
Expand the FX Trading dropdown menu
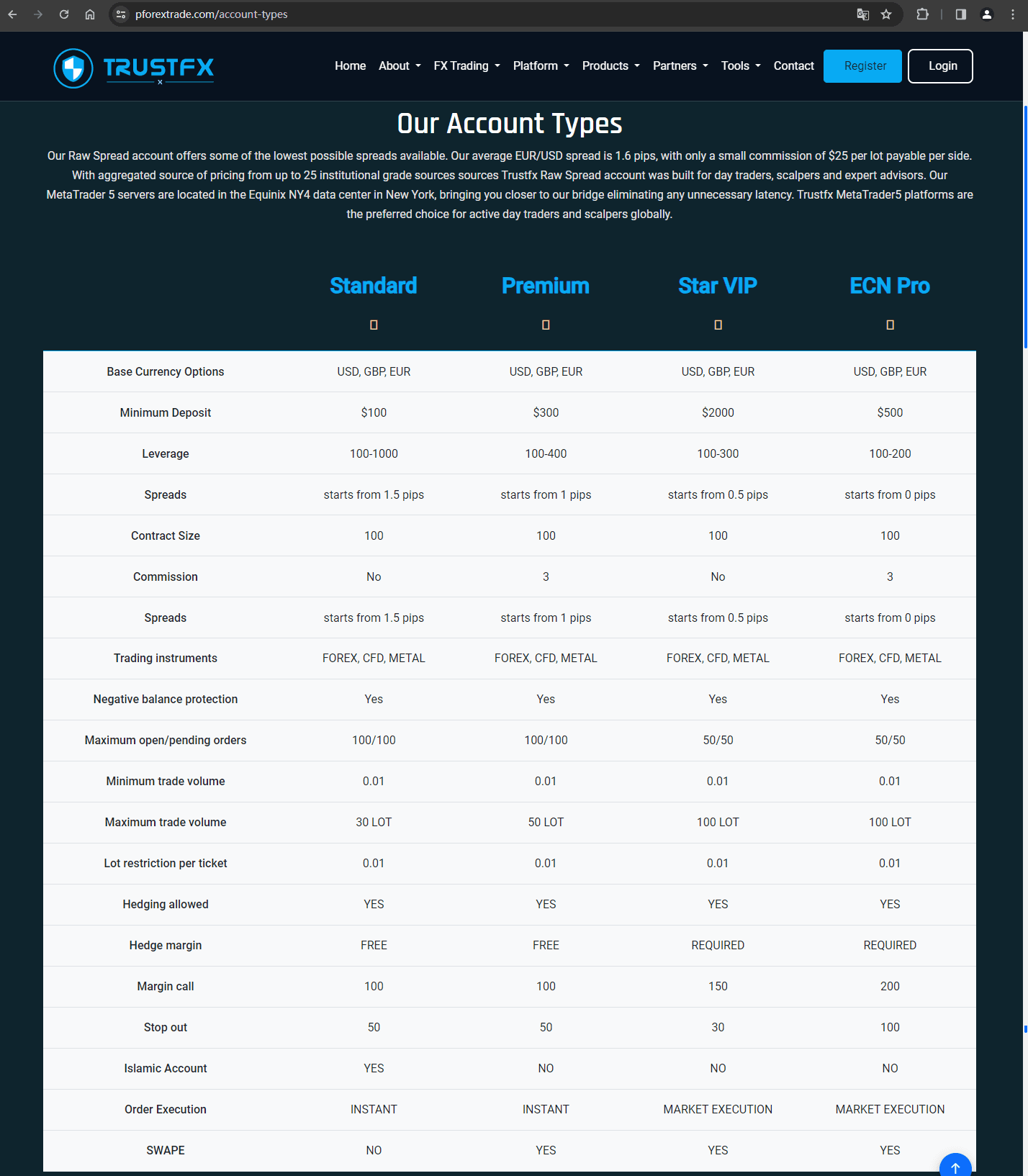pos(466,65)
